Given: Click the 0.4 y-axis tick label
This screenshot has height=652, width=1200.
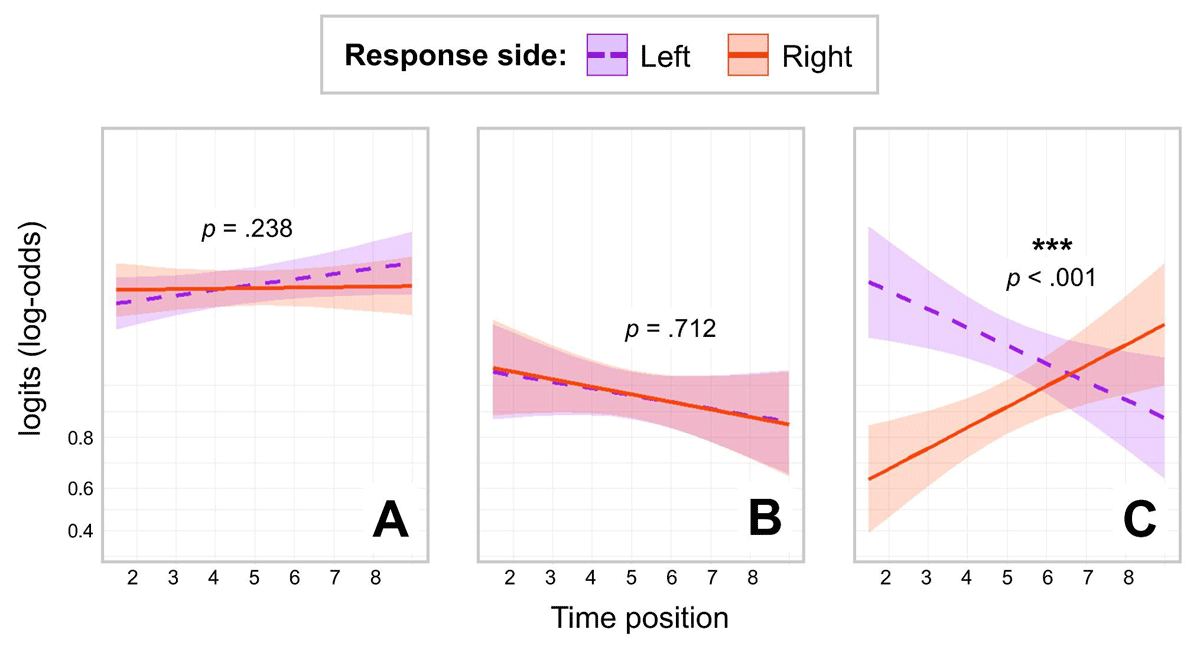Looking at the screenshot, I should [82, 531].
